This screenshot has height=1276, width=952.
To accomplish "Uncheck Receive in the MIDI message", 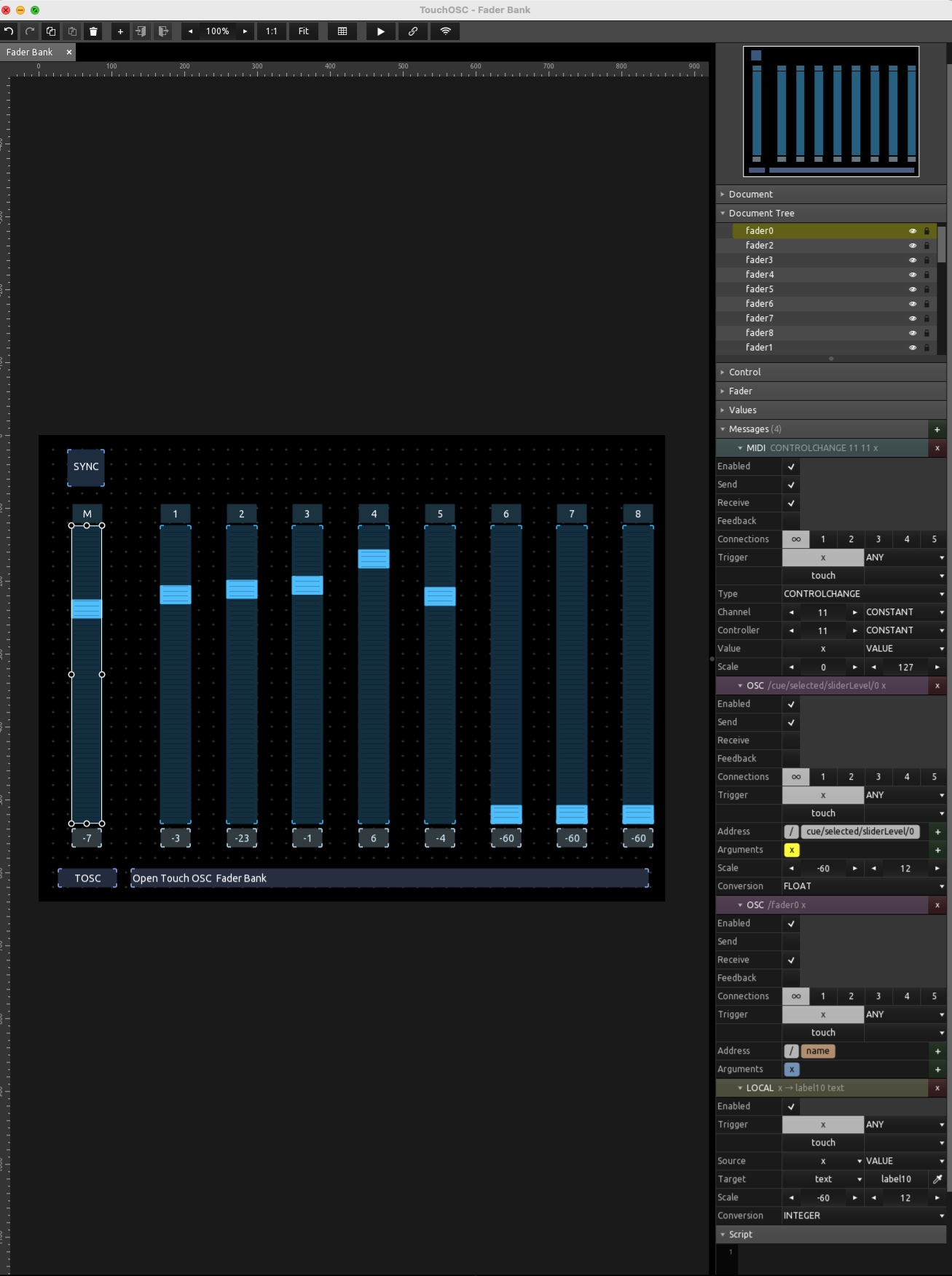I will pyautogui.click(x=791, y=503).
